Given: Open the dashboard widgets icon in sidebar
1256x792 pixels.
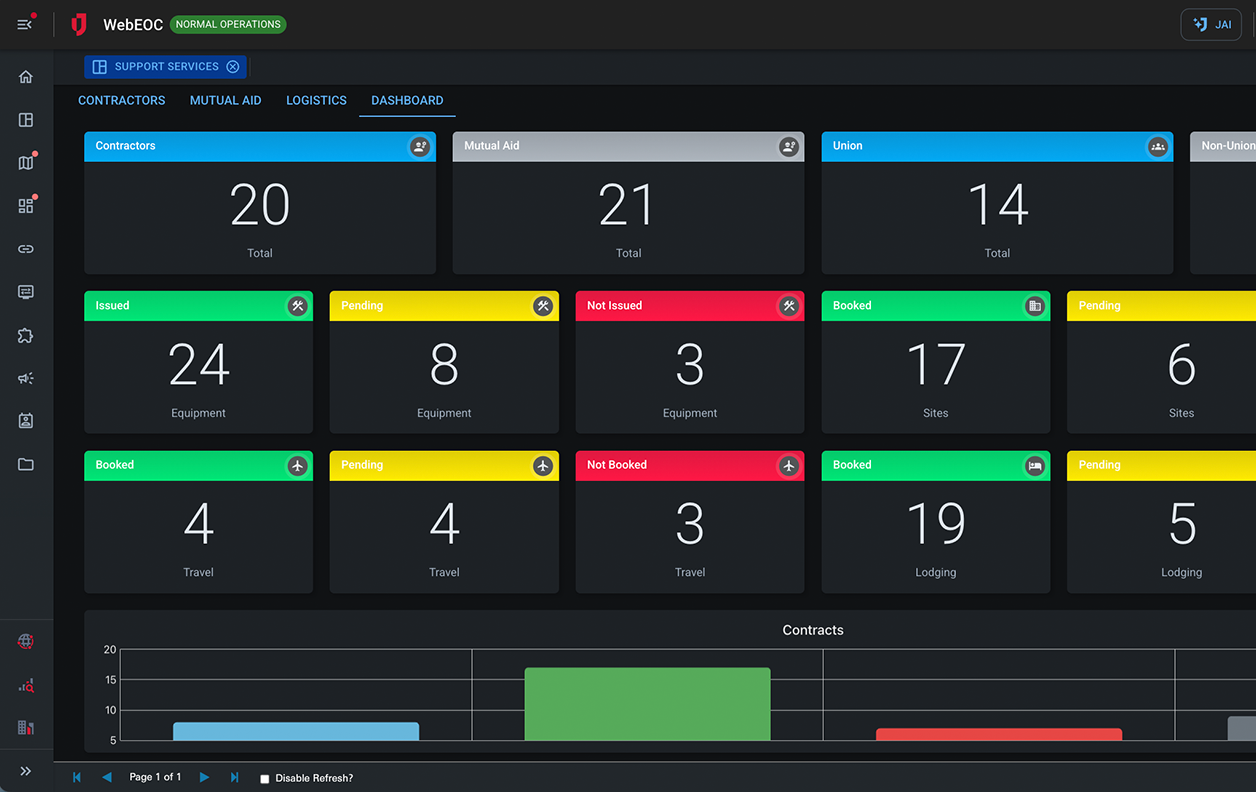Looking at the screenshot, I should (x=26, y=206).
